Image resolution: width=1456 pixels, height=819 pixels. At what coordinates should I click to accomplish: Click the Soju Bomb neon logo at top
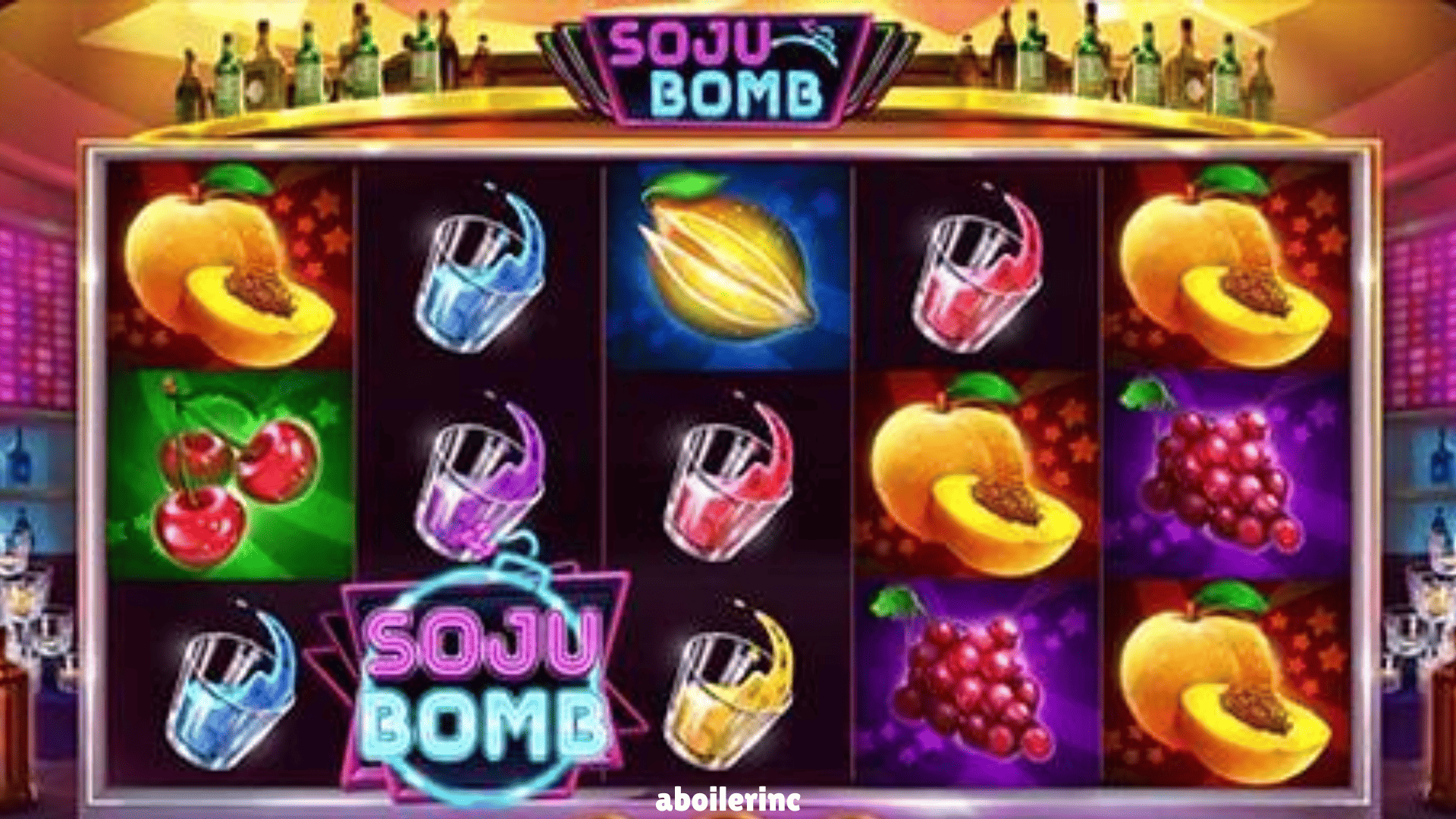(x=728, y=70)
